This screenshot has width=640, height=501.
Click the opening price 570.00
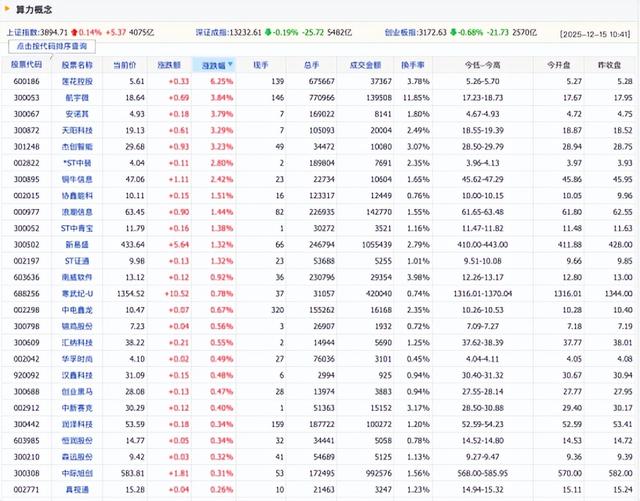coord(570,473)
